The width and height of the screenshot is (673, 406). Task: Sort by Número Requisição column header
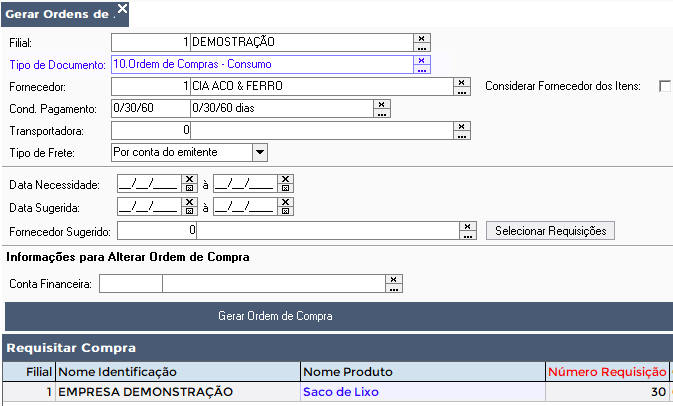[x=607, y=372]
